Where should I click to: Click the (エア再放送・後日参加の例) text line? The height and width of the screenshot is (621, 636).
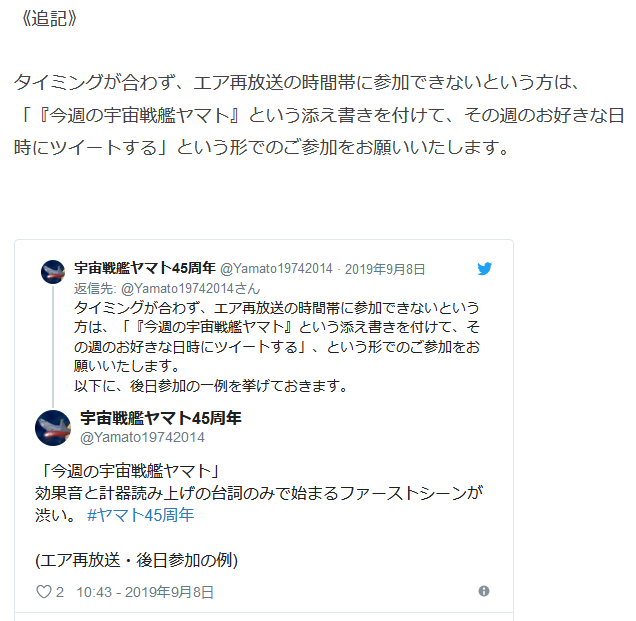pos(137,560)
